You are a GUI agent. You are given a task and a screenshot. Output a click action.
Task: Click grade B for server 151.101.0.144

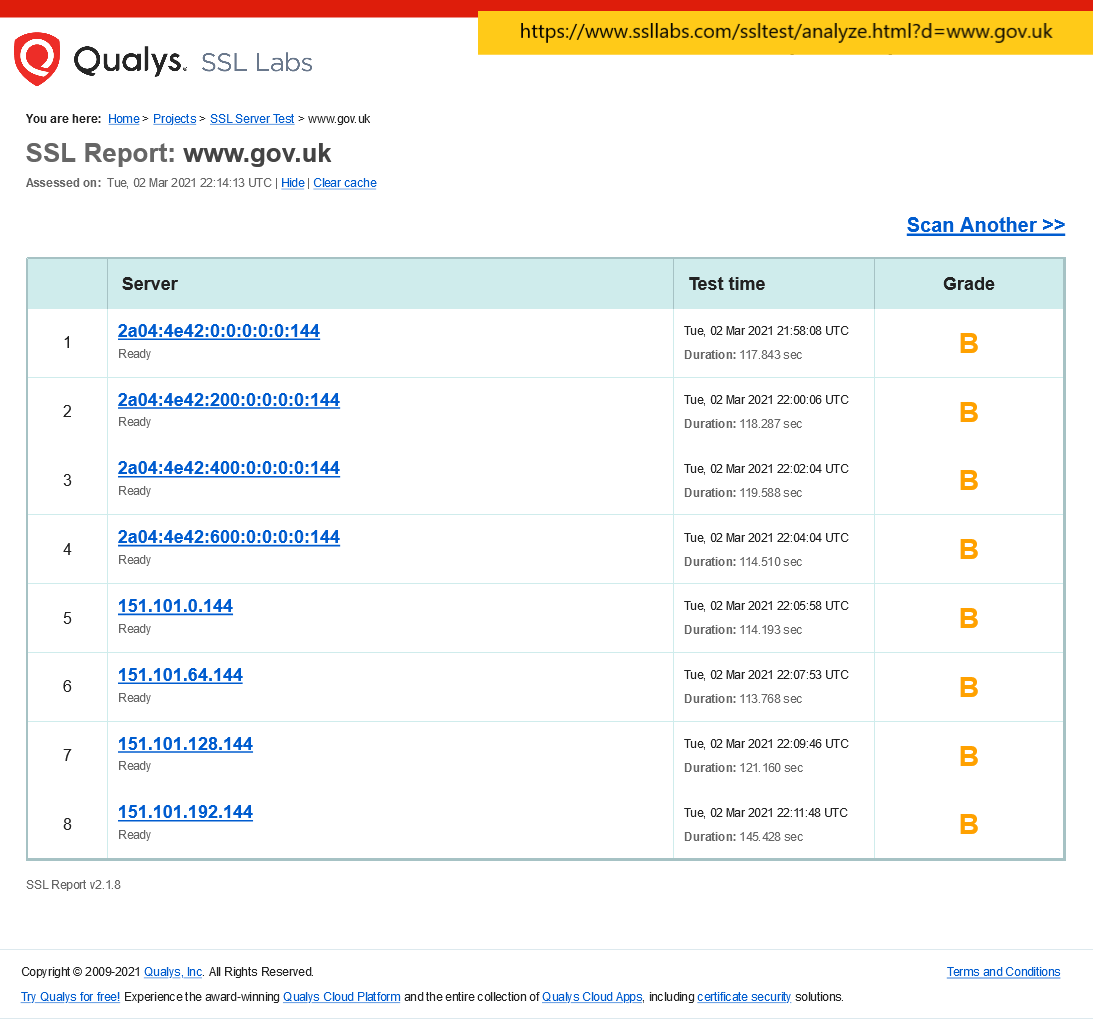pyautogui.click(x=969, y=618)
